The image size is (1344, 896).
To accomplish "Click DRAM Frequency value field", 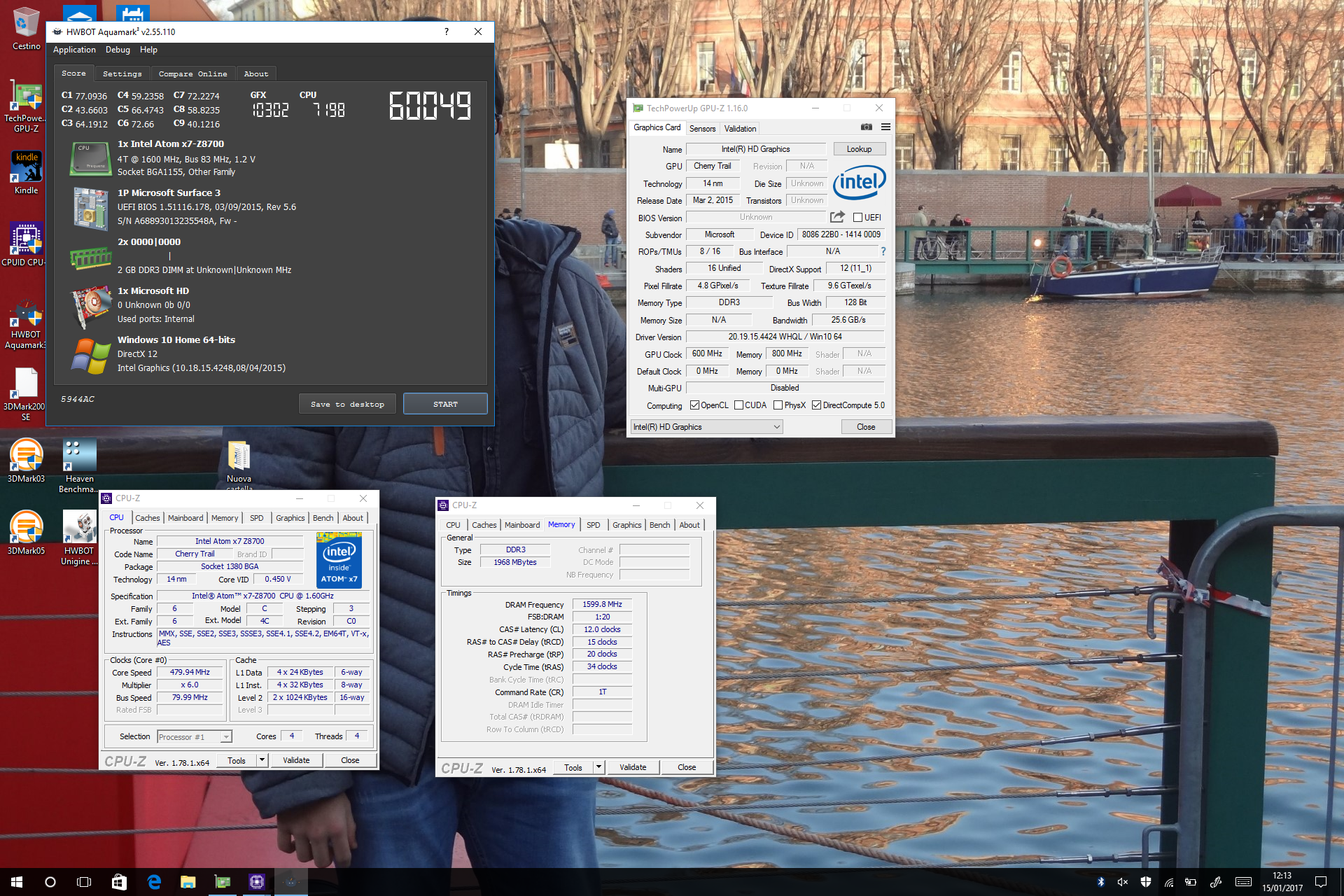I will point(602,604).
